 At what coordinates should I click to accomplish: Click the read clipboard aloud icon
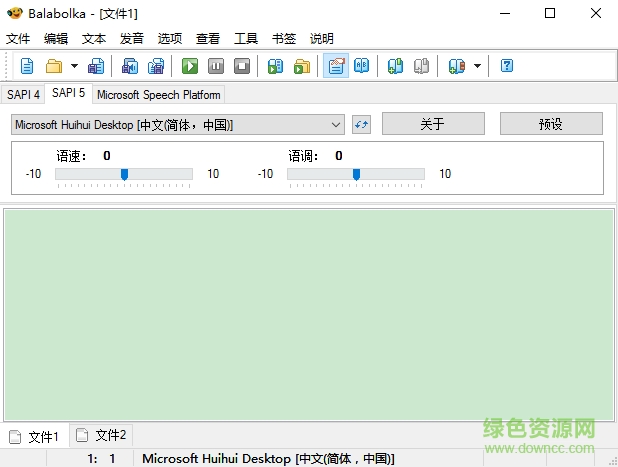[x=275, y=66]
